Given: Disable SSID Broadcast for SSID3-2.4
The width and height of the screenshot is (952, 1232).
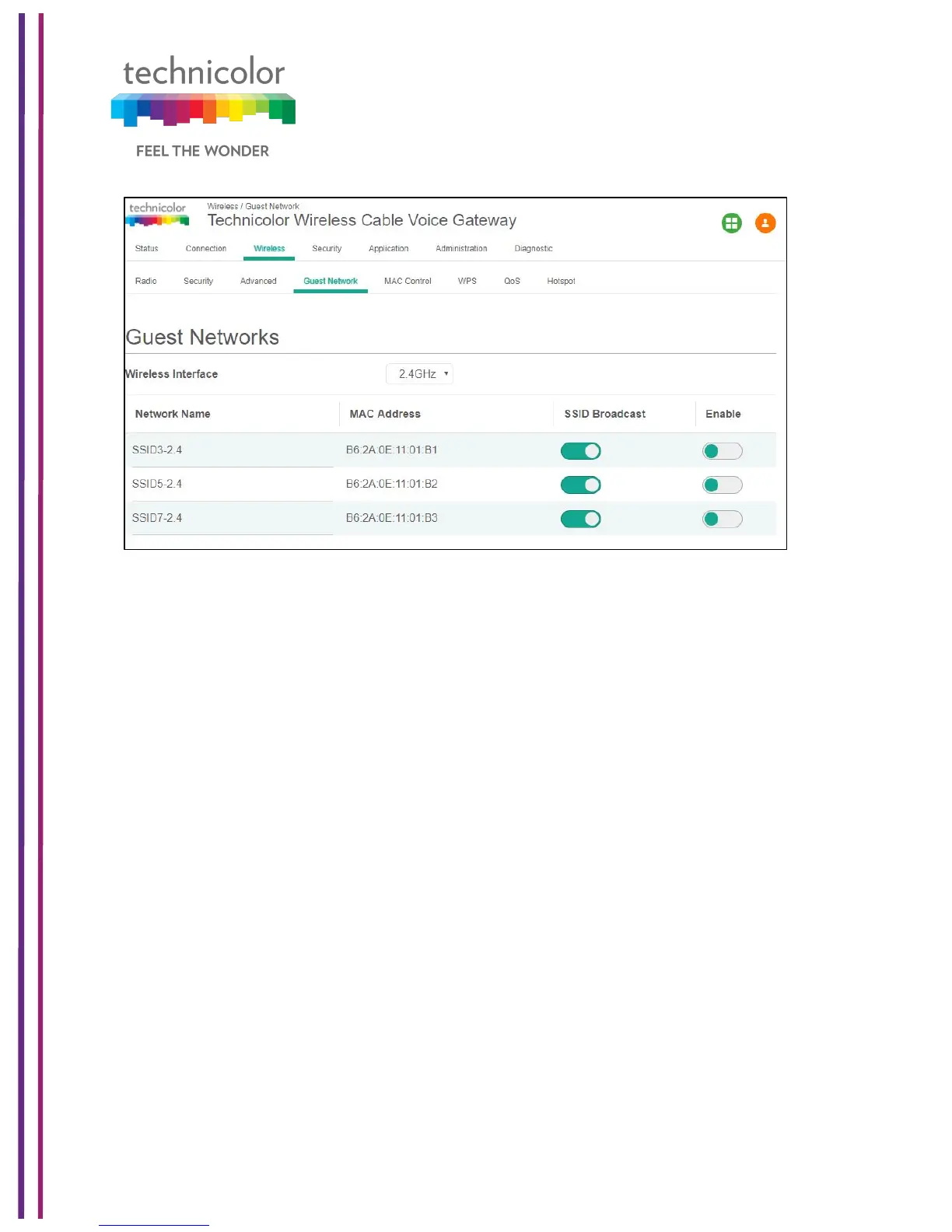Looking at the screenshot, I should [x=581, y=451].
